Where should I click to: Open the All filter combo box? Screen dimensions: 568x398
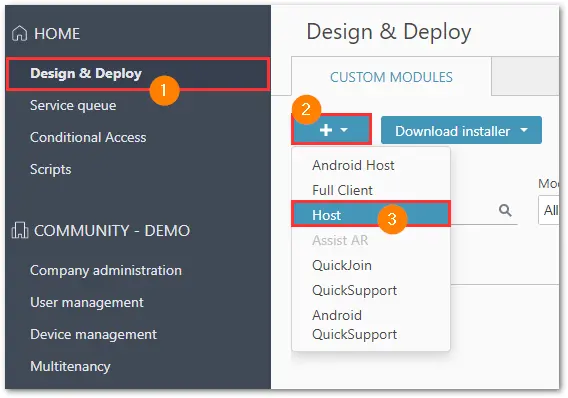[550, 210]
